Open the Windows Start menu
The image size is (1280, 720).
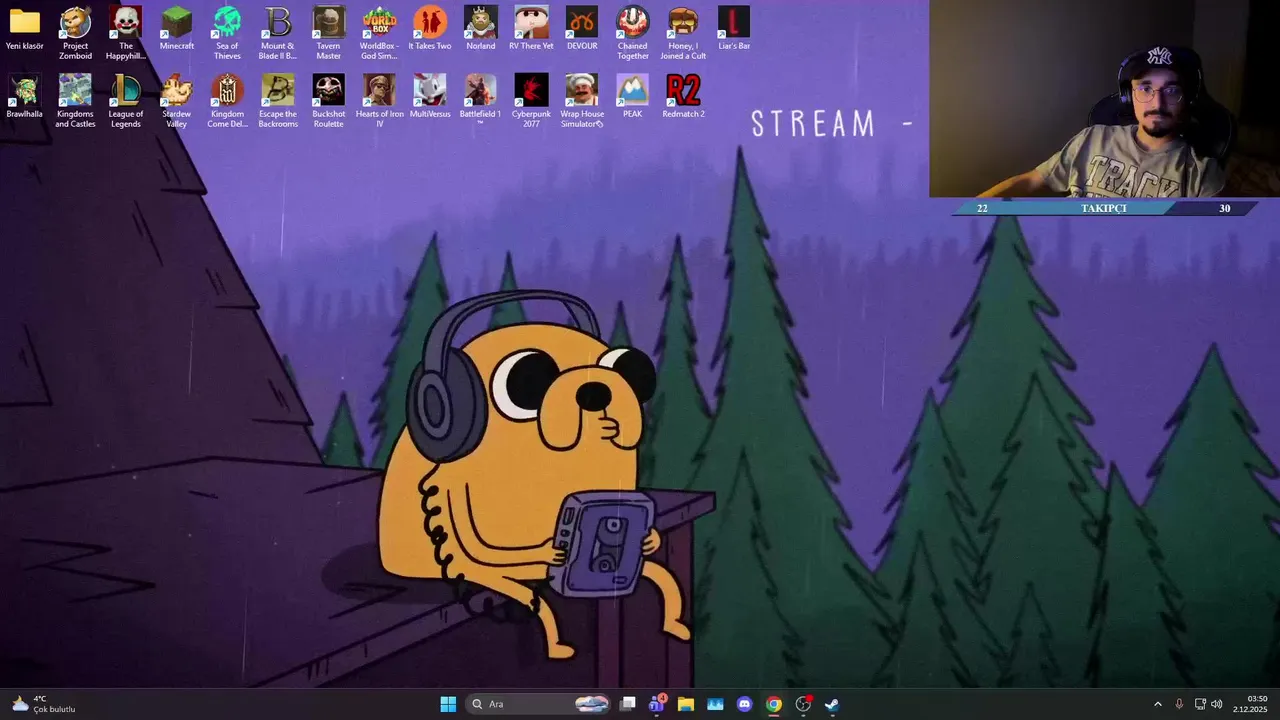448,704
